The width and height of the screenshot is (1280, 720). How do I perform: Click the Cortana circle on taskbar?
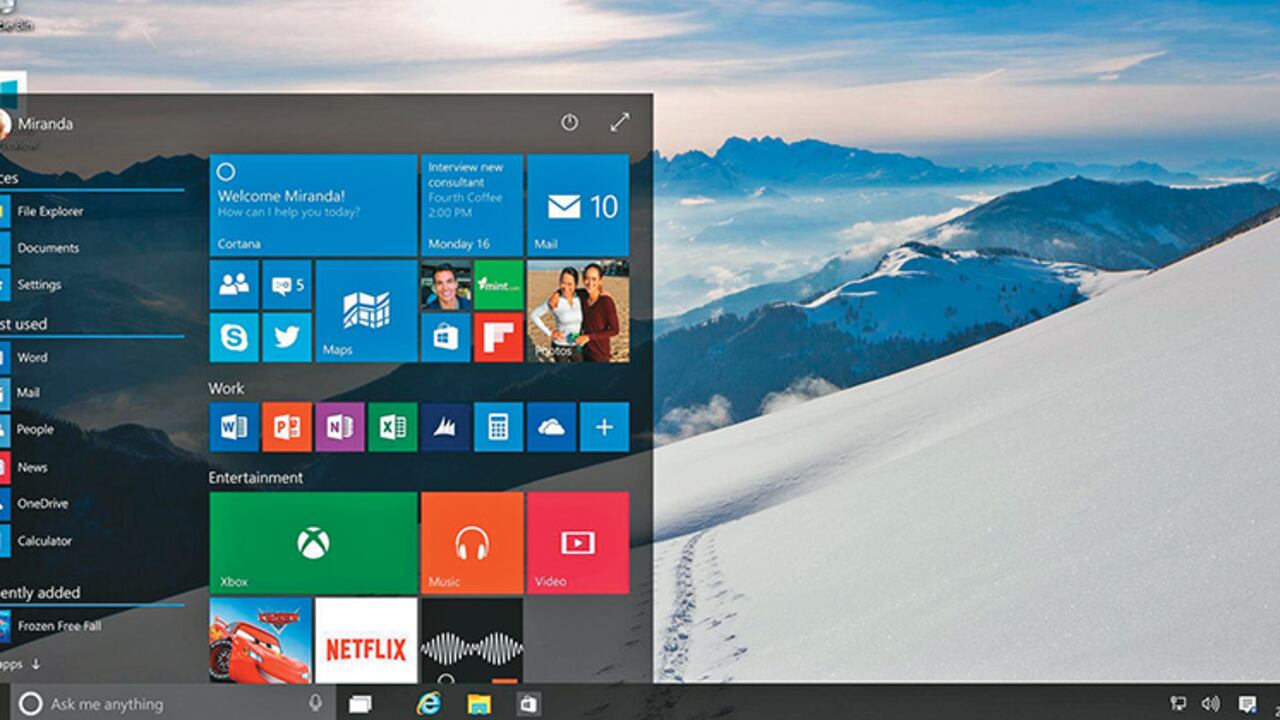[30, 704]
